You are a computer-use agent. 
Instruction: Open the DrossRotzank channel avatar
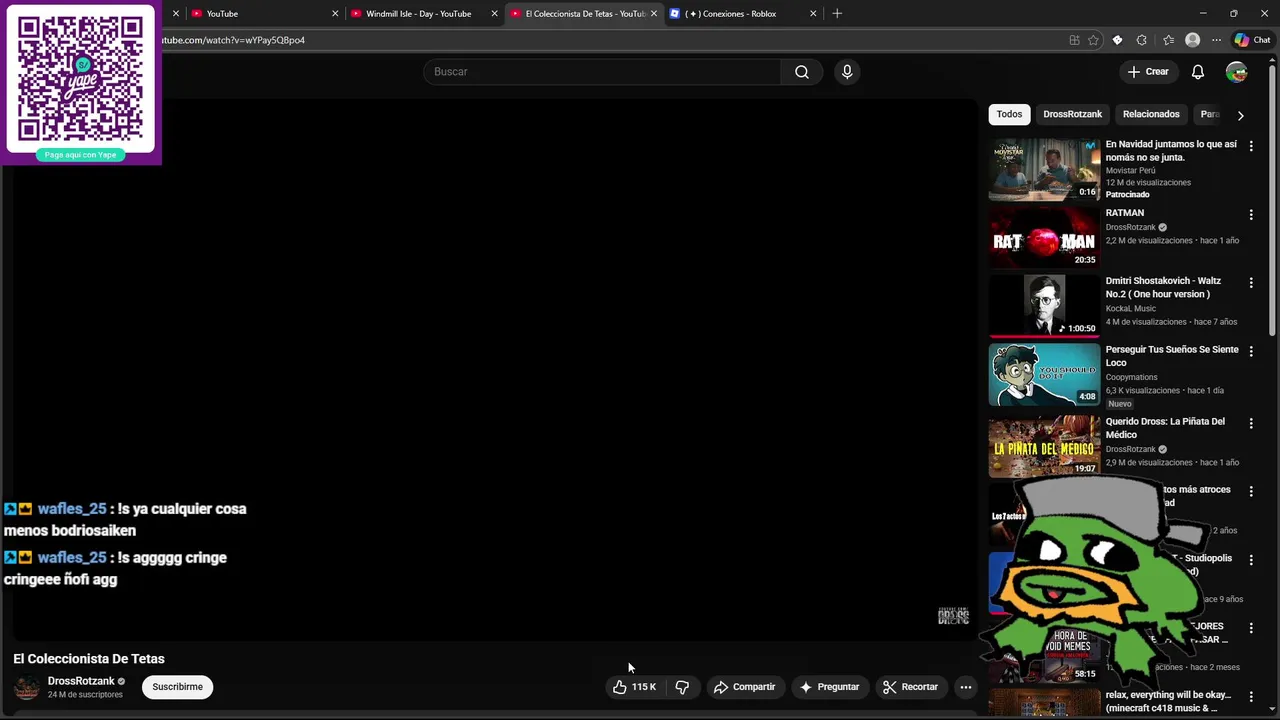coord(27,687)
